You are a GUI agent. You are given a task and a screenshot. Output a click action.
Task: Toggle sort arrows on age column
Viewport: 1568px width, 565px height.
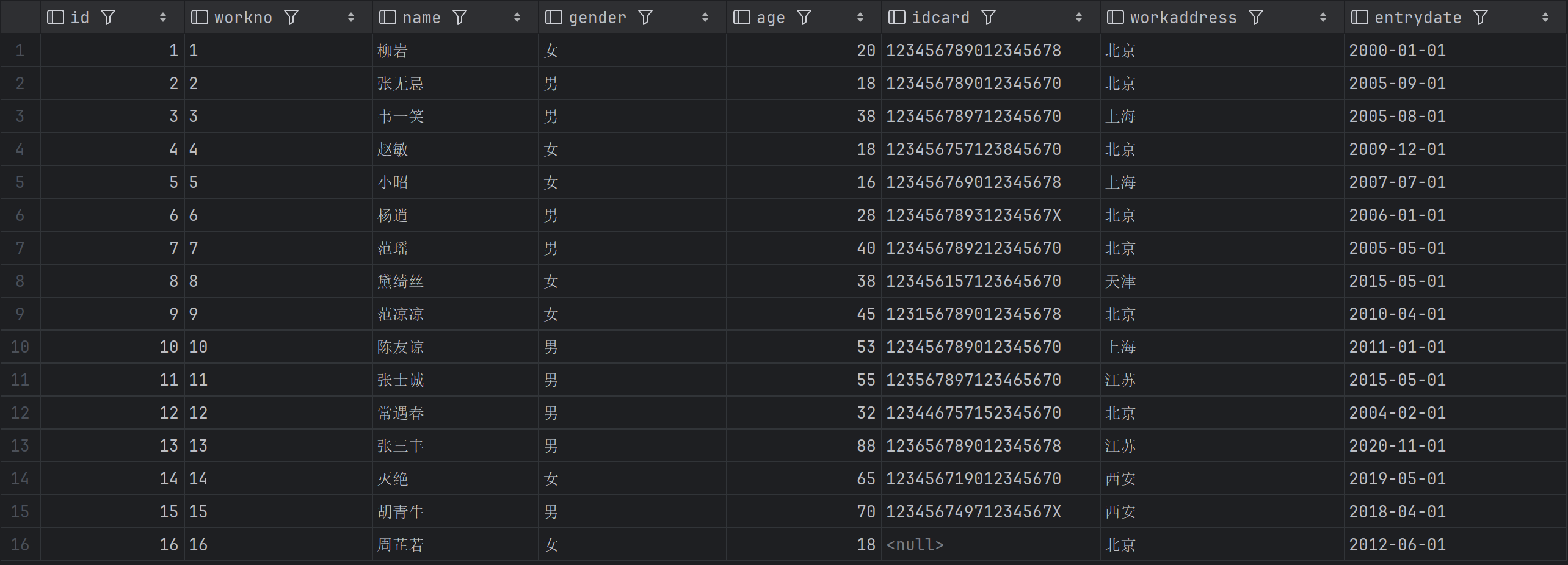click(x=860, y=18)
